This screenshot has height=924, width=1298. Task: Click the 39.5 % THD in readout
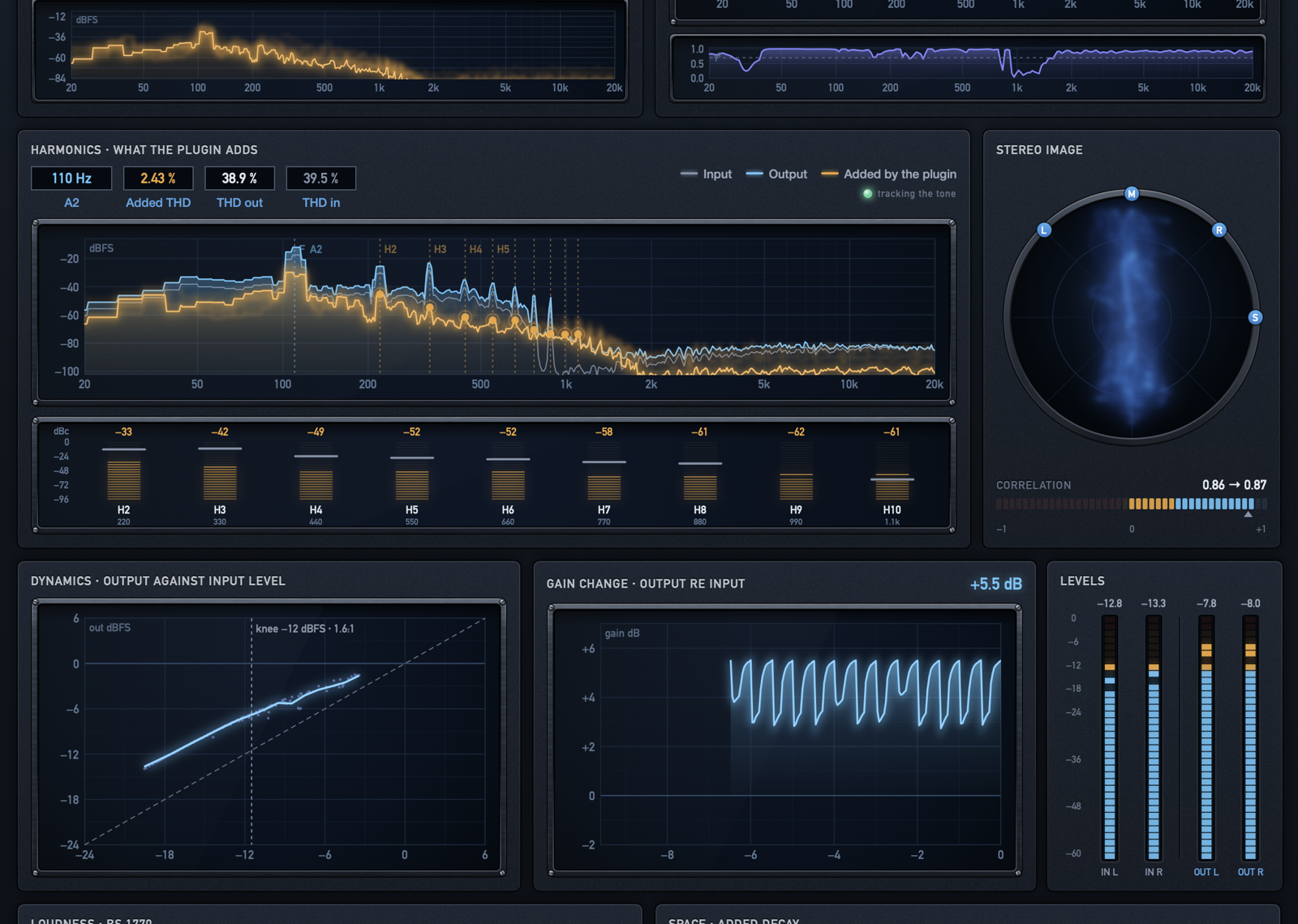pos(321,178)
